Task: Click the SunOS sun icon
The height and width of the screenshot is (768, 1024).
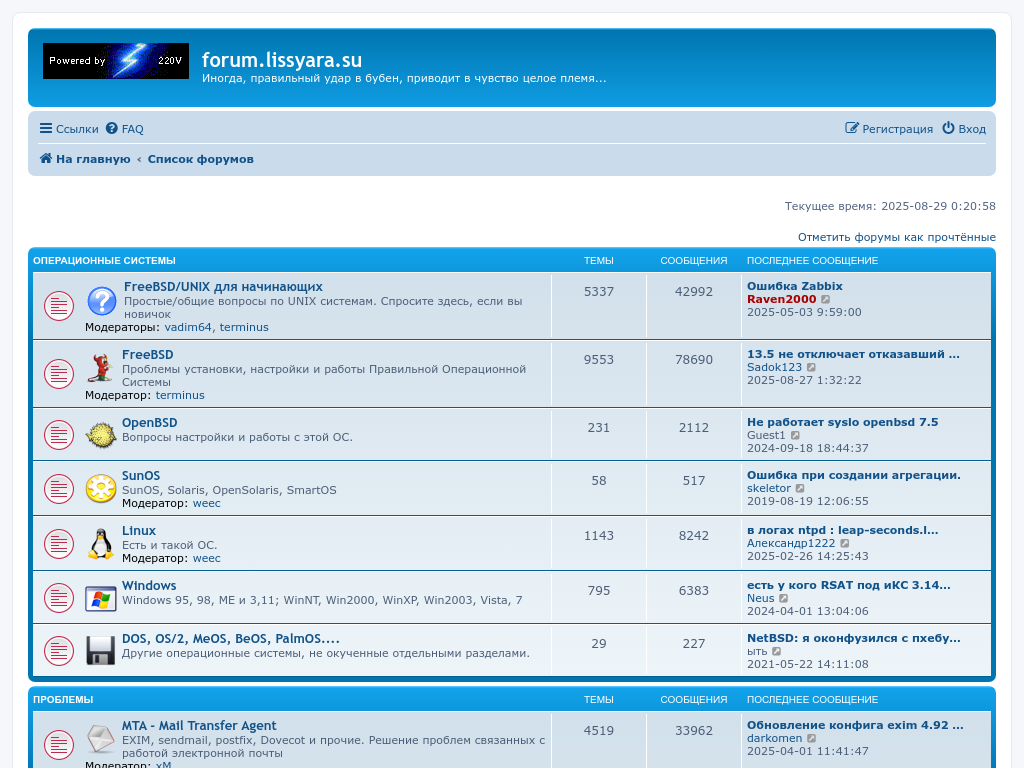Action: tap(101, 488)
